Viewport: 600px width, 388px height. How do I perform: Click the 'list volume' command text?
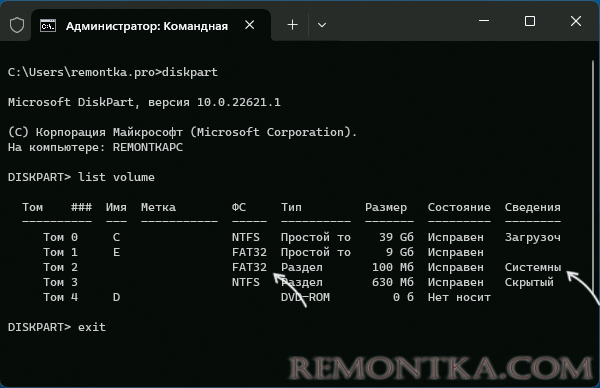click(116, 177)
